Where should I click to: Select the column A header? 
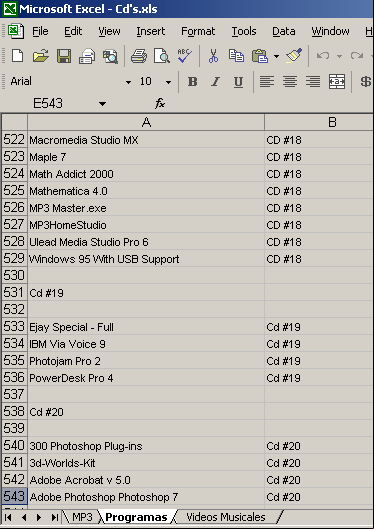[146, 122]
